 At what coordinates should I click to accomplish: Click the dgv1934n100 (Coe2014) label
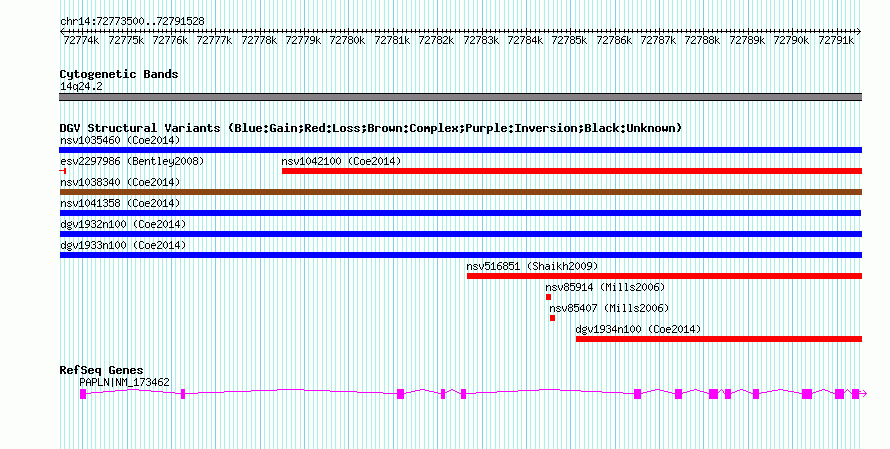point(638,329)
